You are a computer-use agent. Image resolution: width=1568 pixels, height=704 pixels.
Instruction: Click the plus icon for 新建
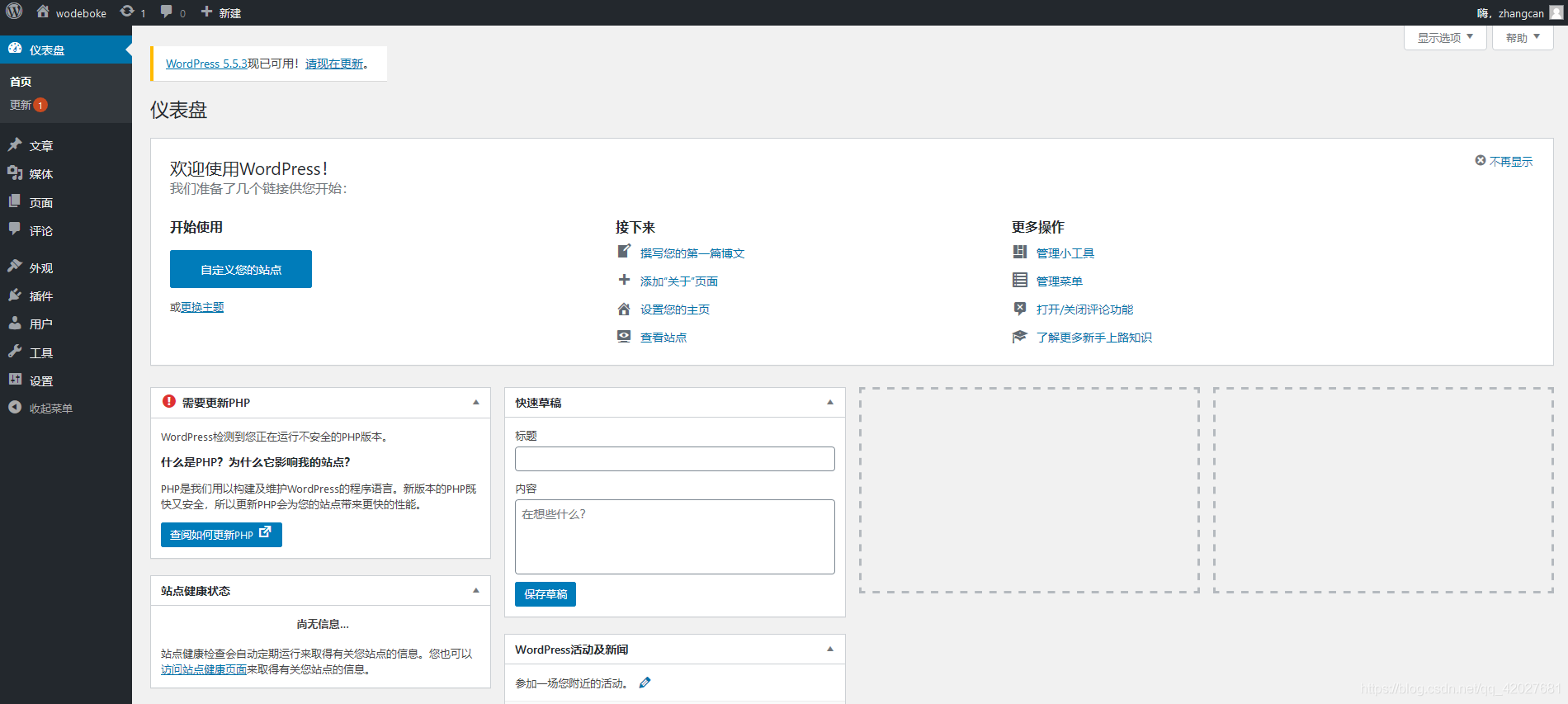pyautogui.click(x=206, y=12)
